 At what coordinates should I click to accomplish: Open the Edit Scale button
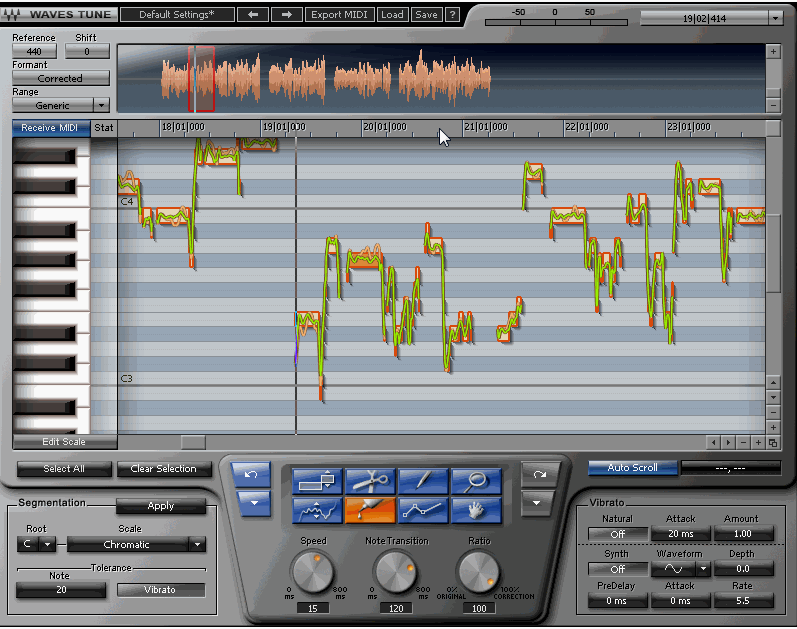click(x=65, y=442)
